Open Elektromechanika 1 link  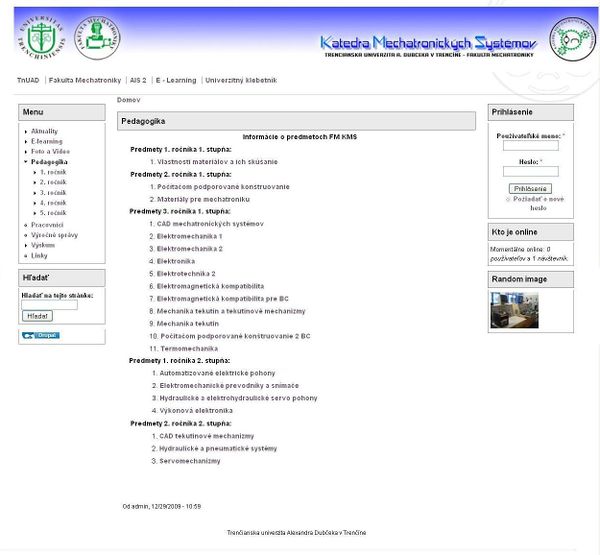[x=189, y=237]
